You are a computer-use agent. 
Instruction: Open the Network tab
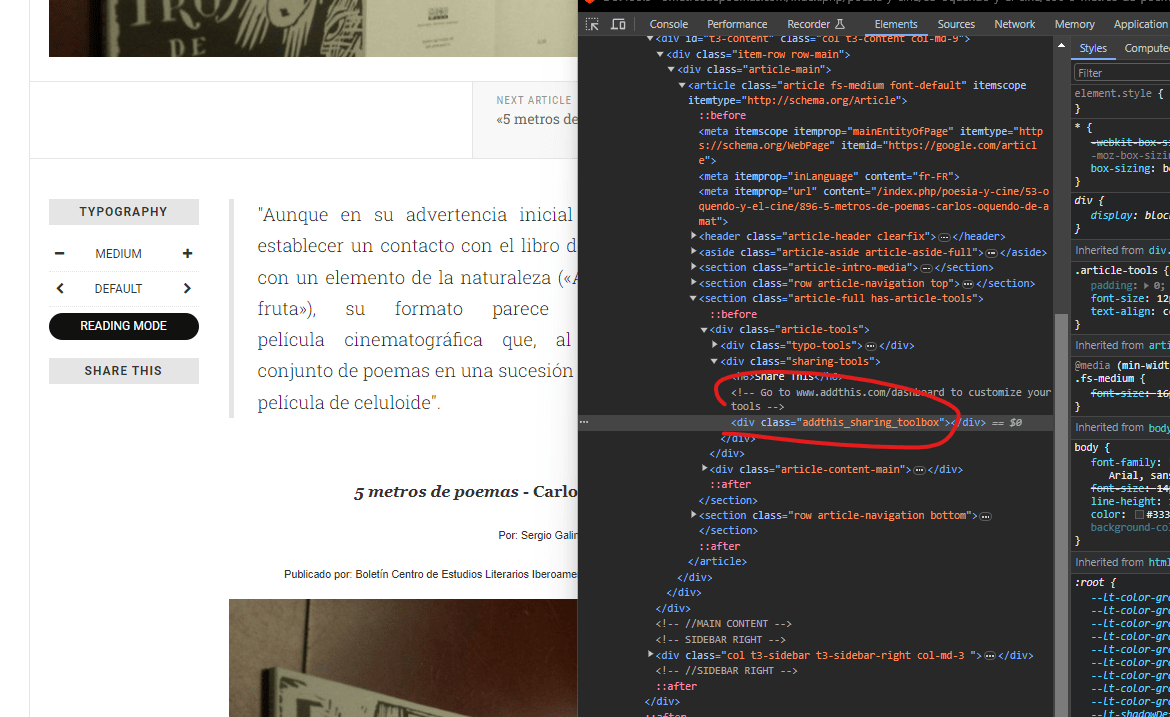pyautogui.click(x=1015, y=24)
